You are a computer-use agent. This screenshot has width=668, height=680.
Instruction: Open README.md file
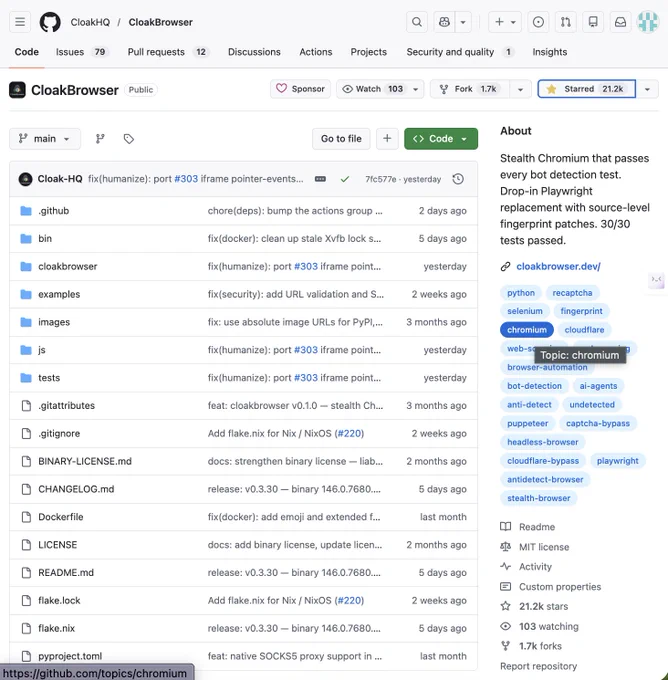[66, 572]
